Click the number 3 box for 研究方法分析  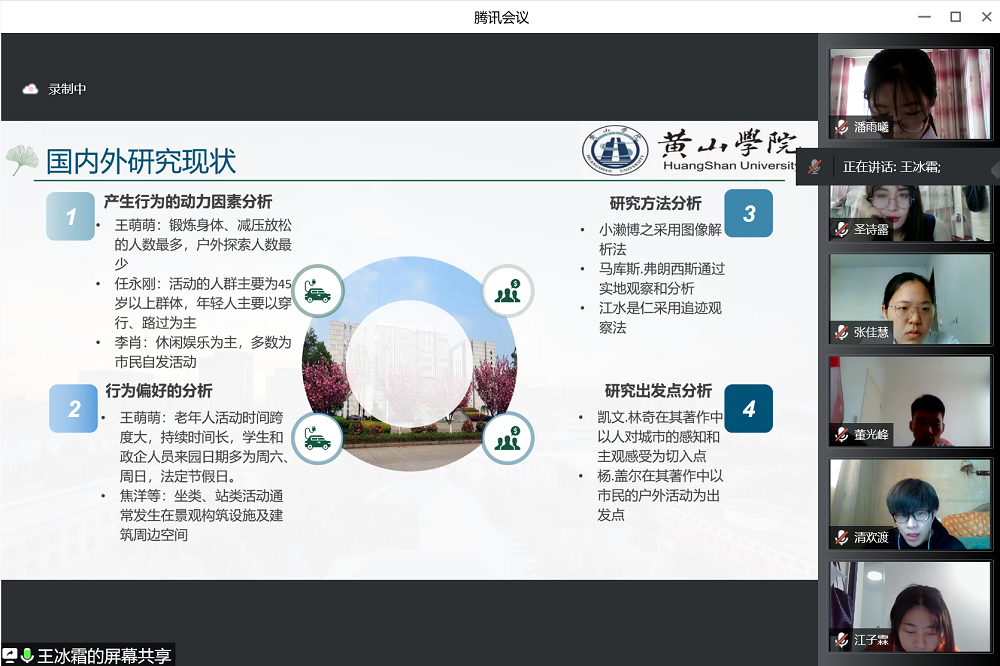coord(748,213)
